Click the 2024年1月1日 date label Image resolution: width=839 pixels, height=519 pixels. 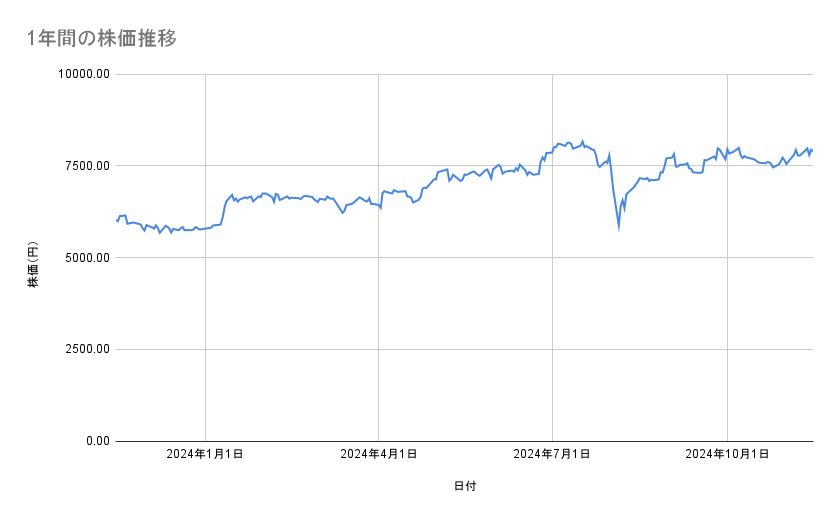click(205, 454)
